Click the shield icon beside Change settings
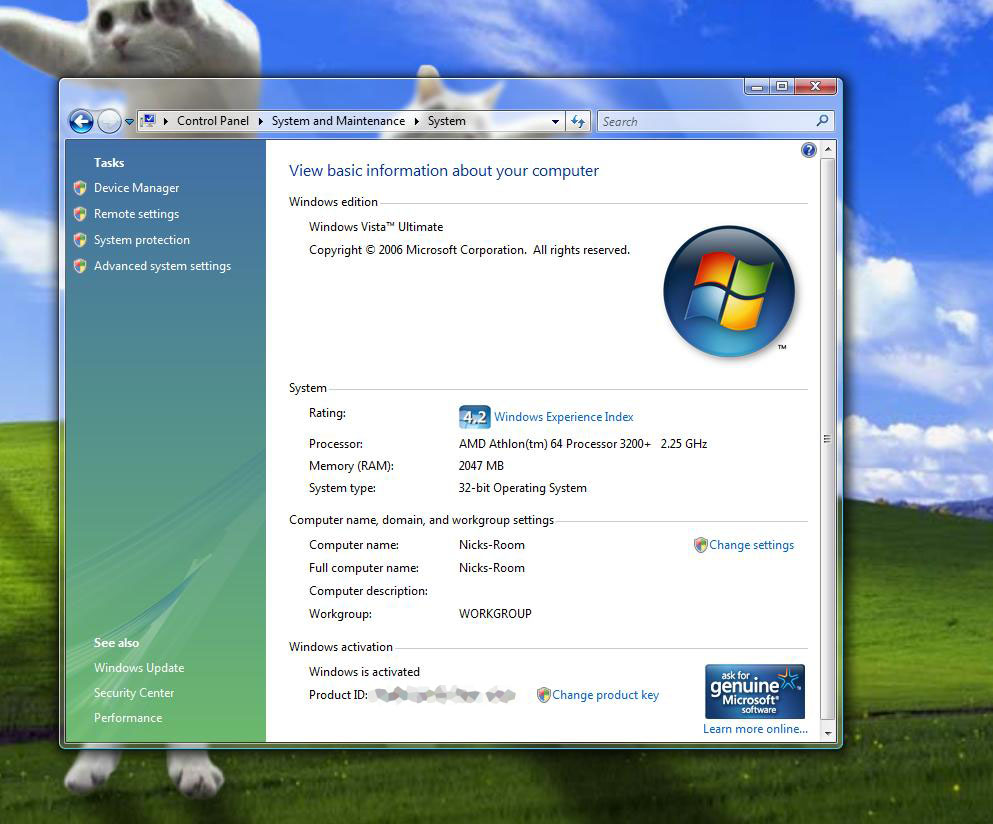Screen dimensions: 993x824 click(x=700, y=545)
